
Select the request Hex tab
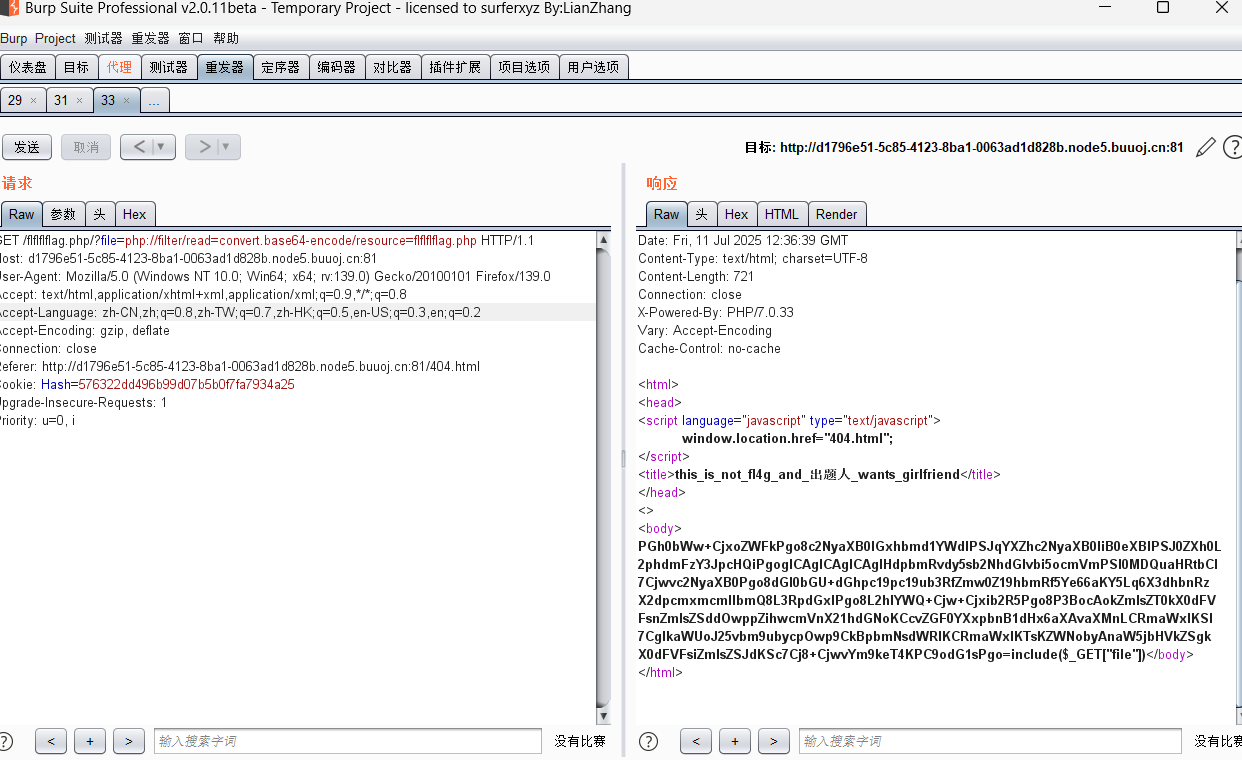point(135,214)
